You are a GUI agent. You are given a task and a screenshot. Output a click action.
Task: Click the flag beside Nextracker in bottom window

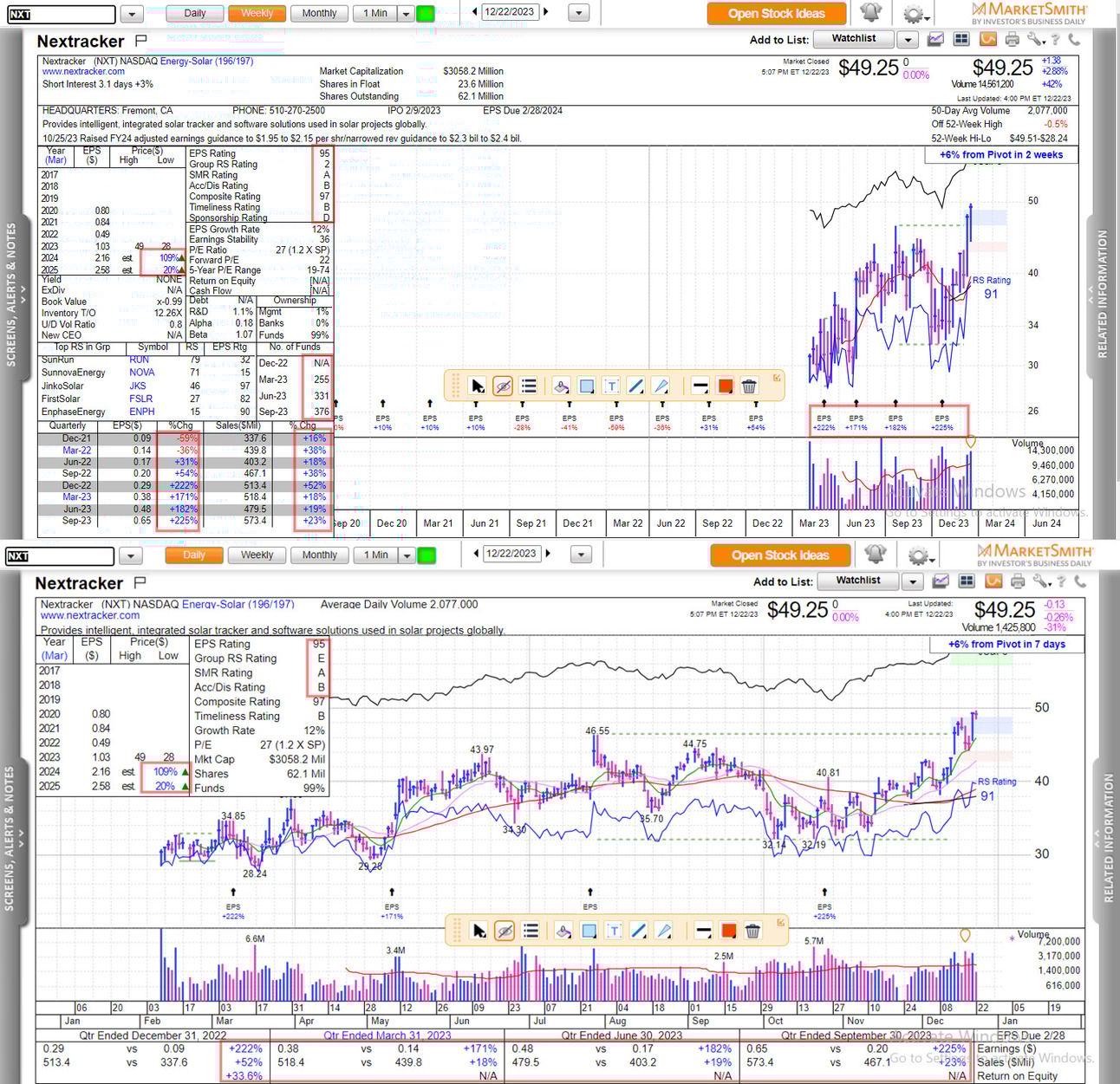point(140,582)
